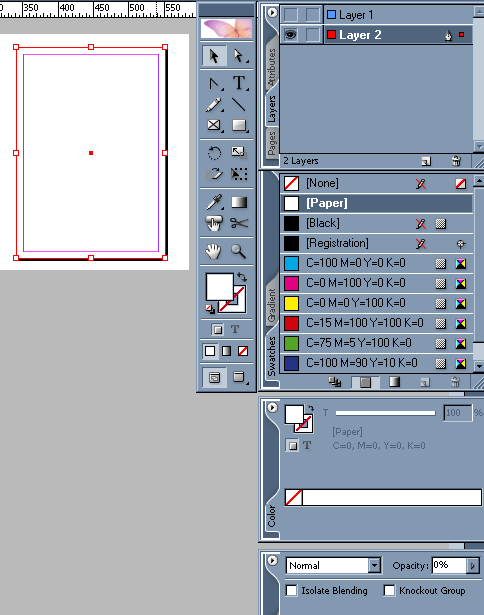Open the Normal blending mode dropdown
Image resolution: width=484 pixels, height=615 pixels.
(x=375, y=566)
